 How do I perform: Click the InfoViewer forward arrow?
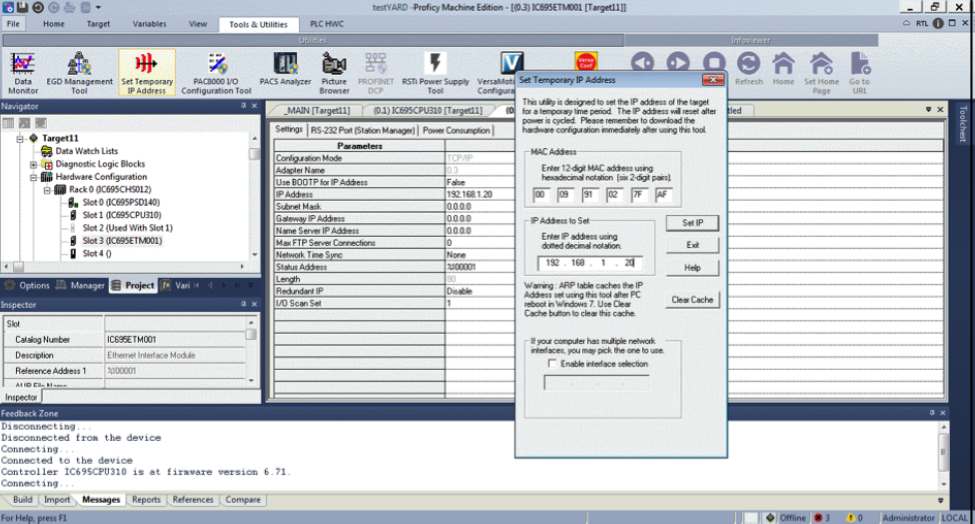(678, 63)
